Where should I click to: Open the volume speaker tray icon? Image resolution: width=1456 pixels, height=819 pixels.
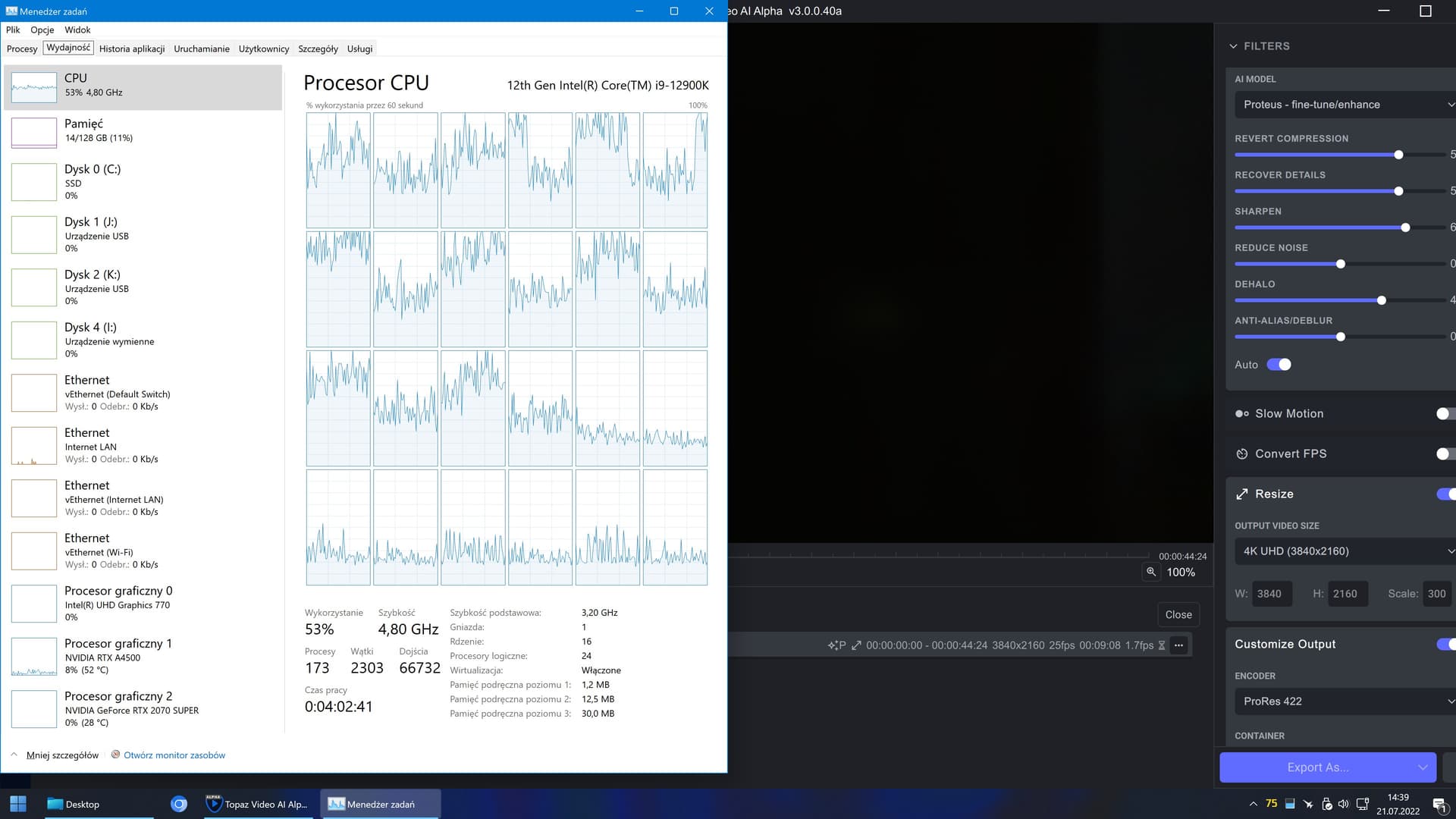pyautogui.click(x=1344, y=804)
